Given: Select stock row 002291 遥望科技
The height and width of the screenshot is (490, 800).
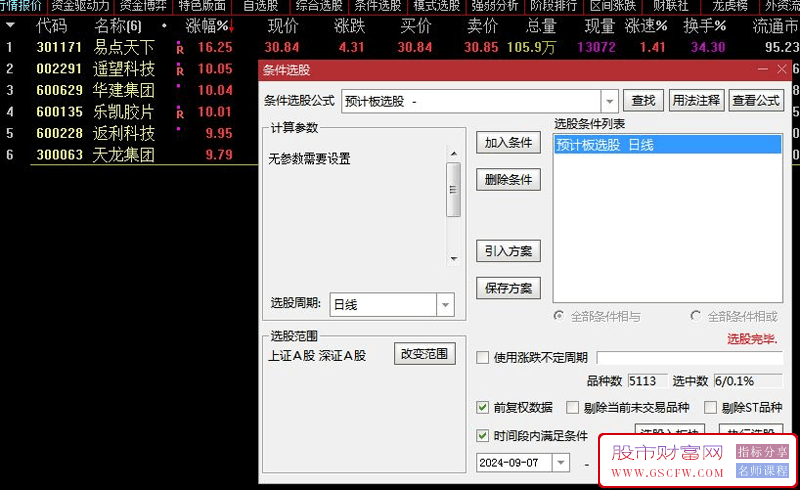Looking at the screenshot, I should [130, 69].
